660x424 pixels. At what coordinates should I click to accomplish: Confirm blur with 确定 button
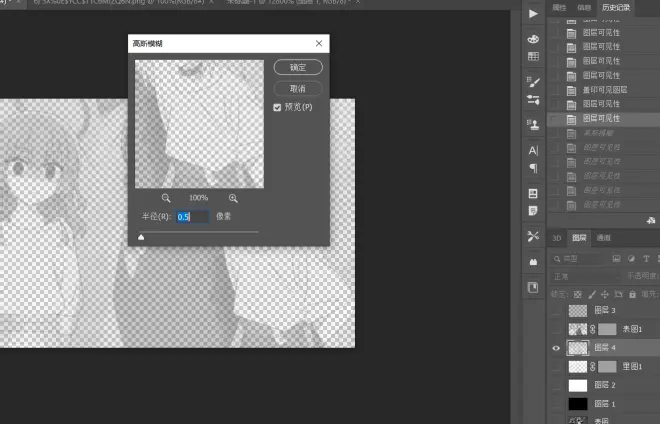point(298,67)
